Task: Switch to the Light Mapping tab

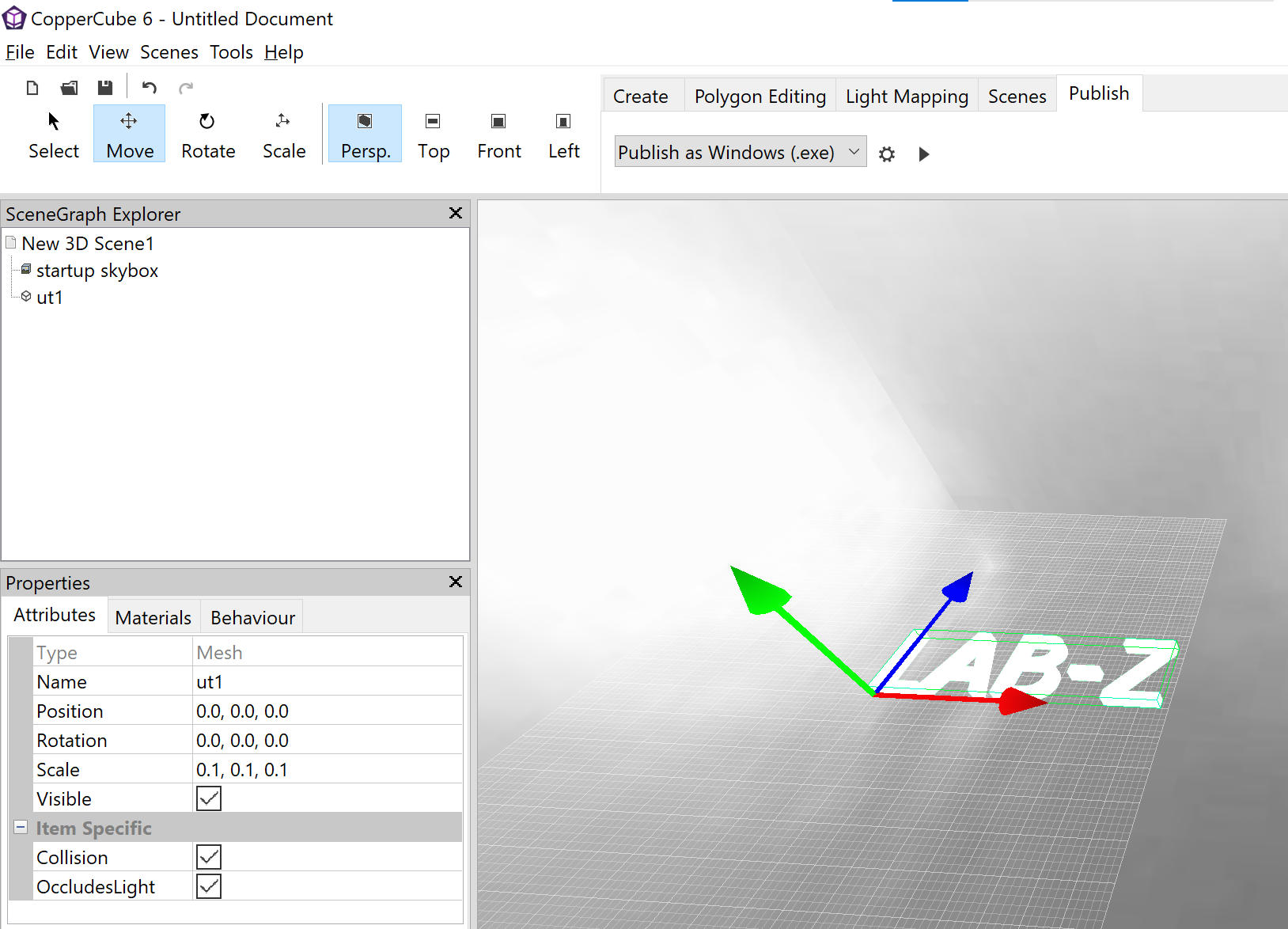Action: 907,97
